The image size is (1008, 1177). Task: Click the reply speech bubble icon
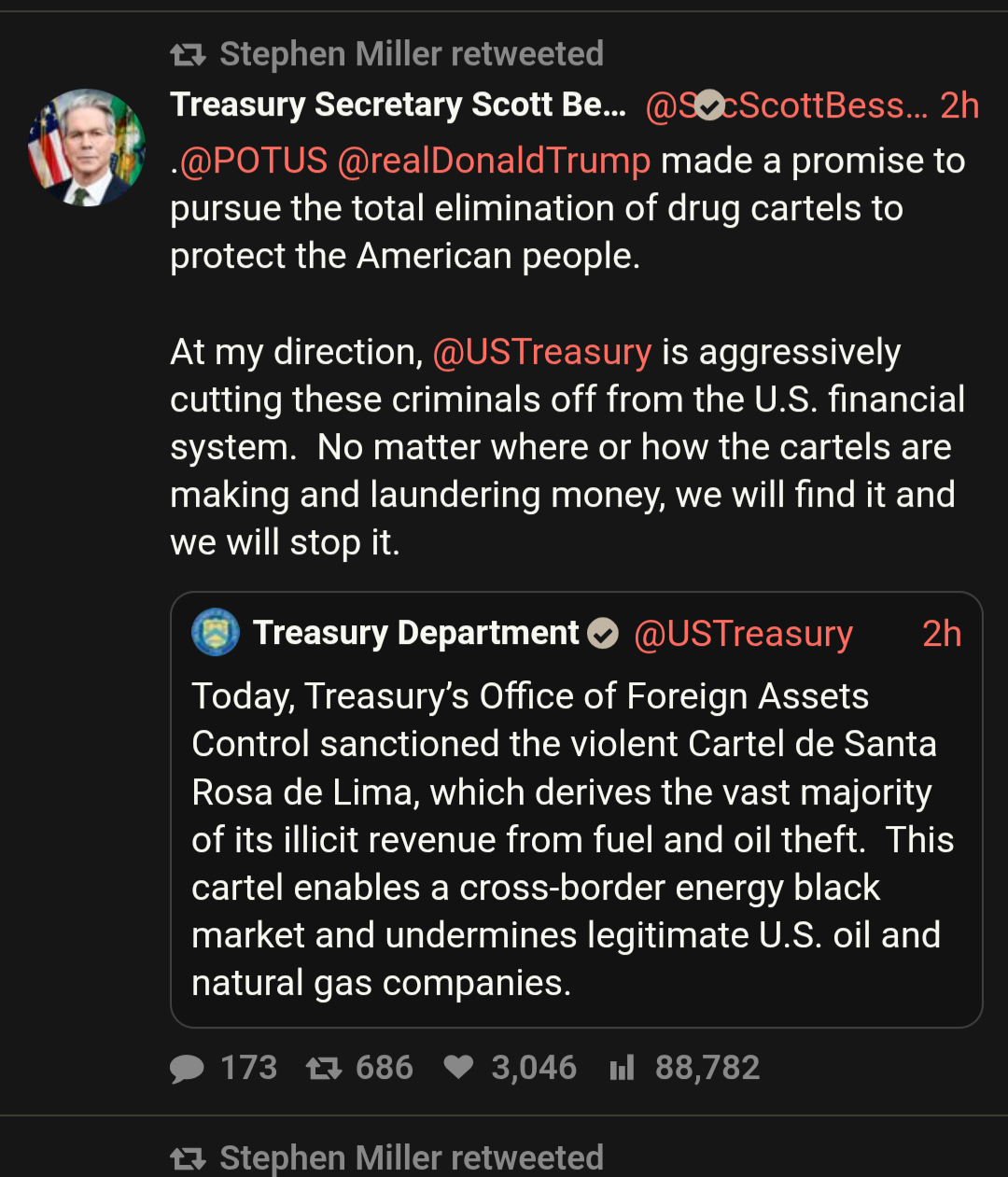pos(187,1068)
